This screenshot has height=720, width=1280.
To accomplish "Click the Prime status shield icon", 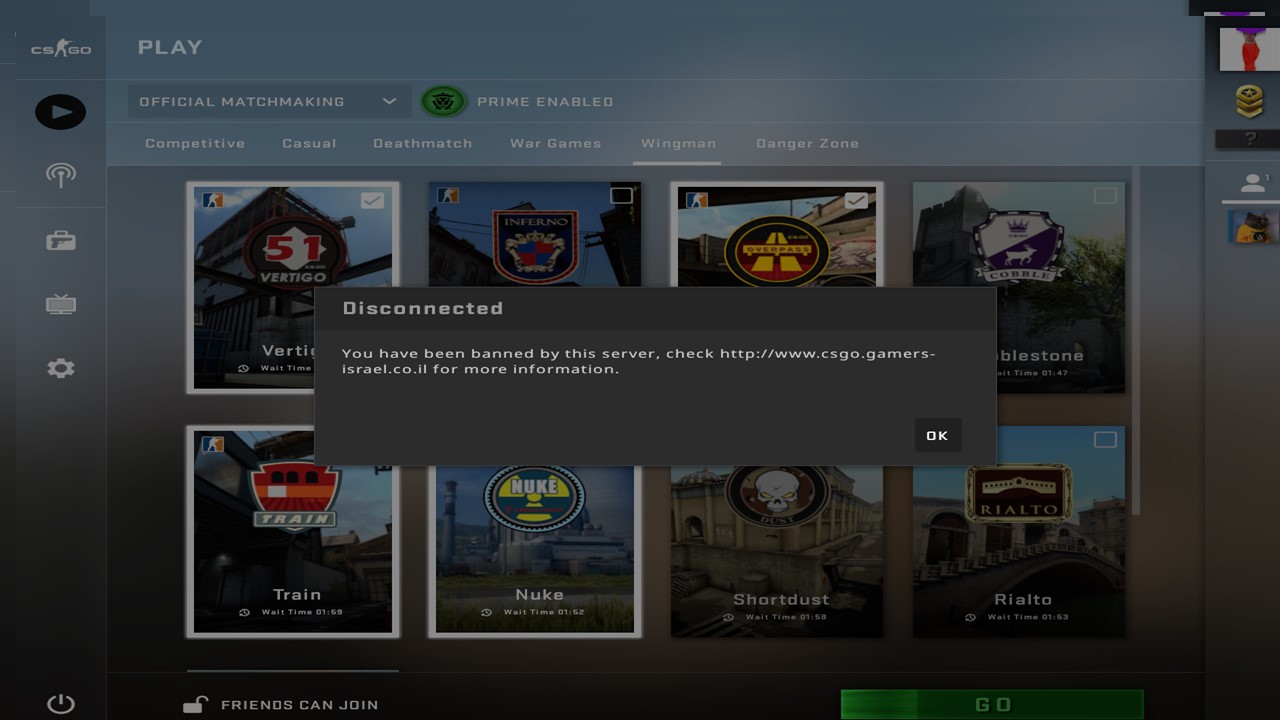I will pos(443,101).
